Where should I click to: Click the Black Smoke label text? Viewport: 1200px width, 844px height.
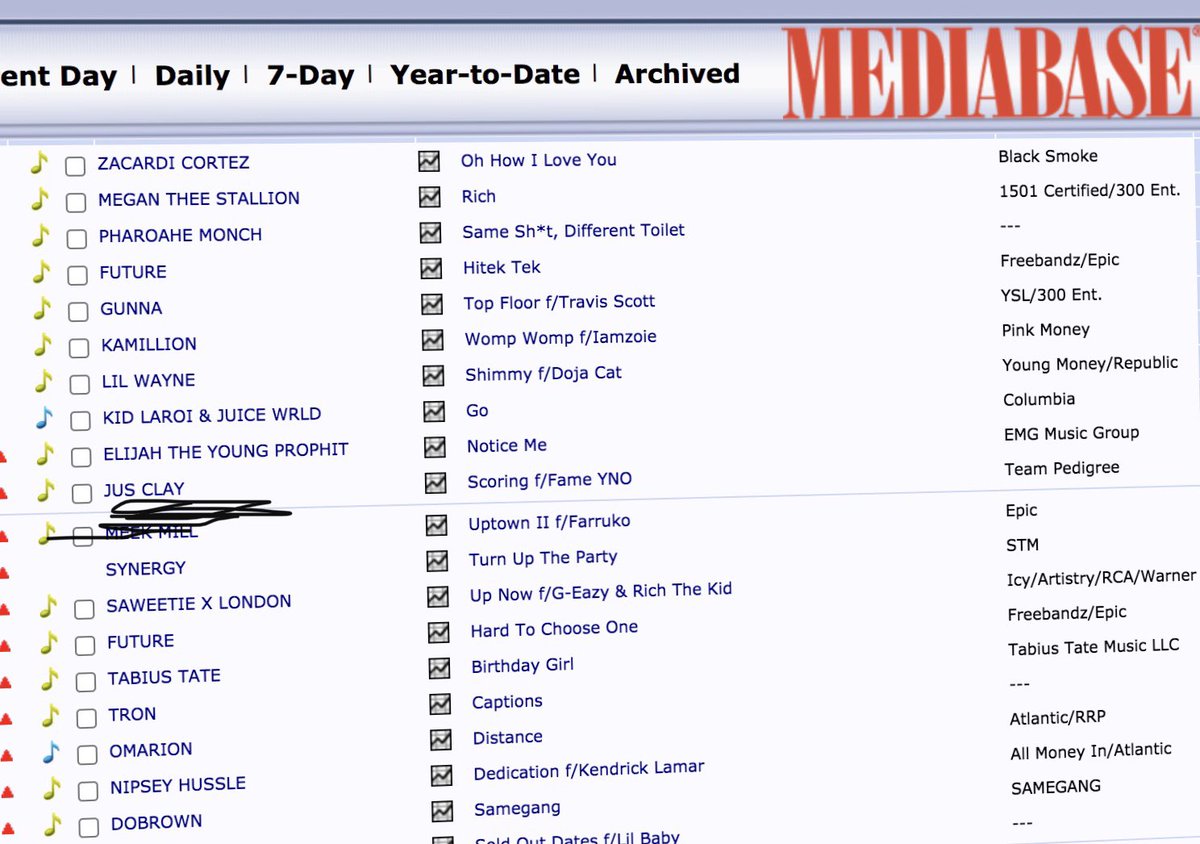click(x=1048, y=156)
